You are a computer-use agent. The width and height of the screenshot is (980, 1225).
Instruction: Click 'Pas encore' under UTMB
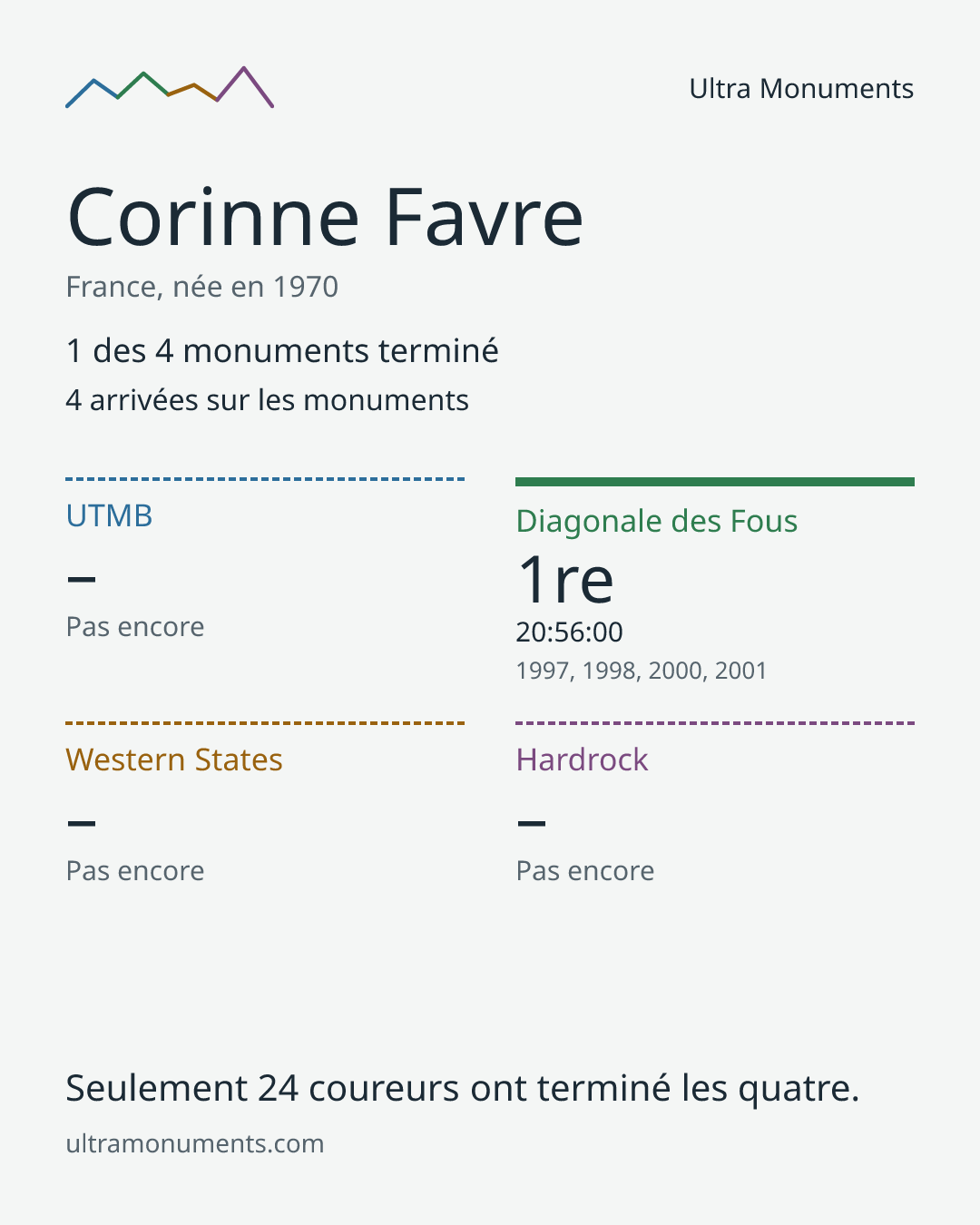point(135,627)
